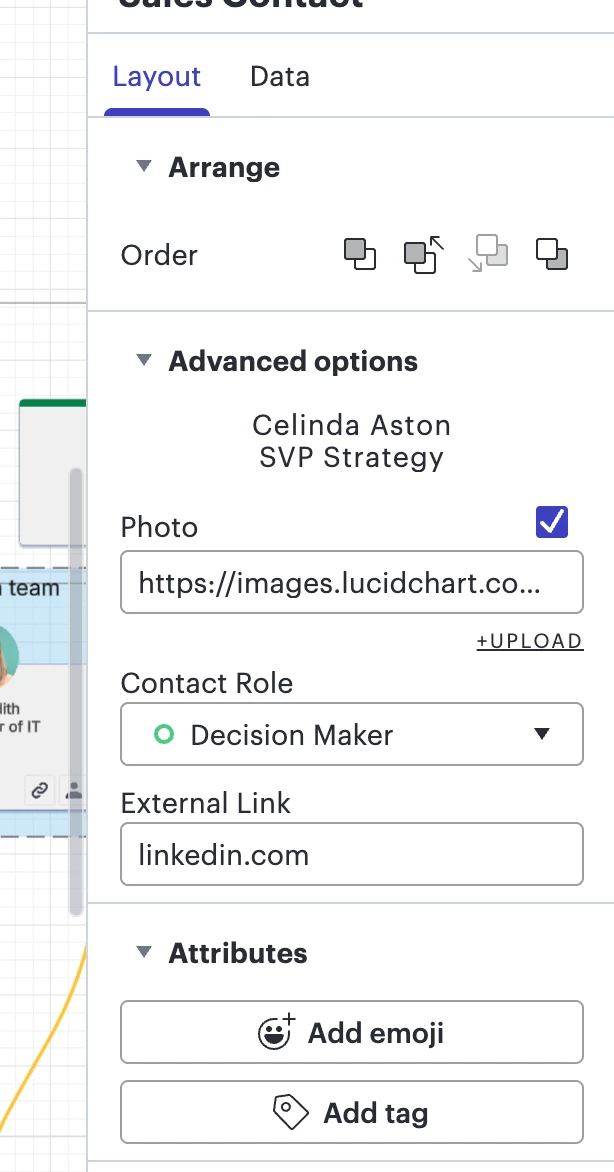Viewport: 614px width, 1172px height.
Task: Click the contact photo avatar on the canvas
Action: click(x=6, y=658)
